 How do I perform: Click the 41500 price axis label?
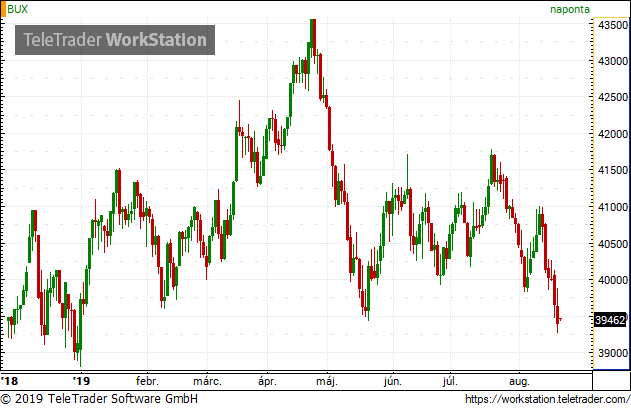[612, 170]
